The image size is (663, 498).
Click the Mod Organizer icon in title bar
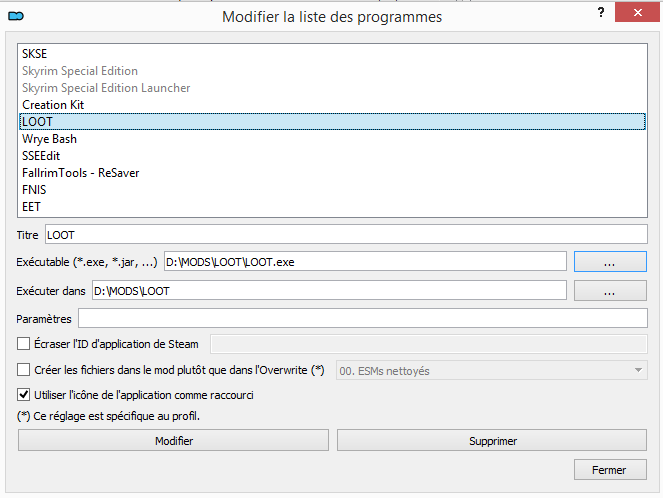point(16,16)
